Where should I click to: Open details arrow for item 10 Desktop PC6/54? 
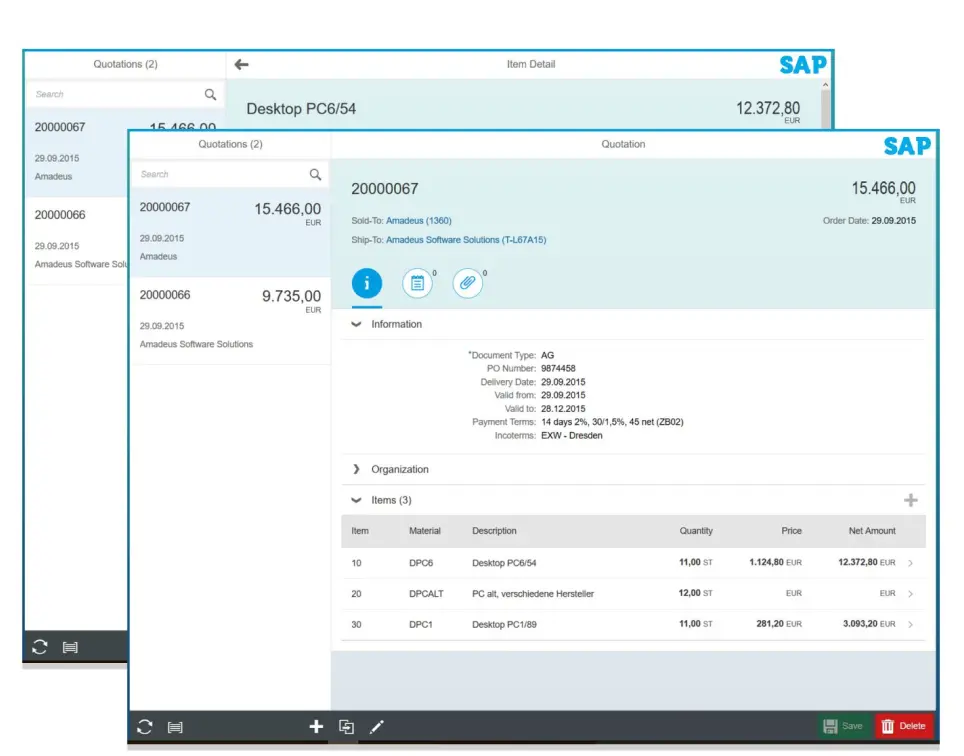coord(911,563)
